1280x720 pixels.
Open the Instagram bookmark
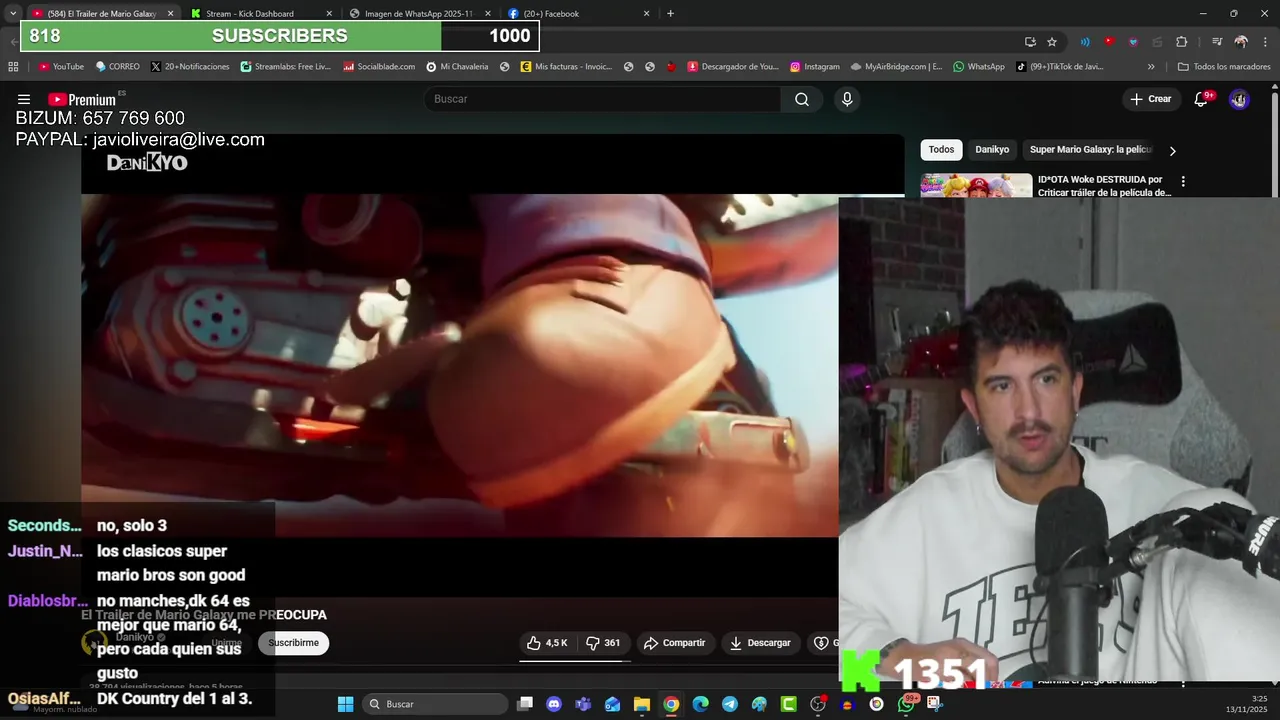[x=815, y=67]
